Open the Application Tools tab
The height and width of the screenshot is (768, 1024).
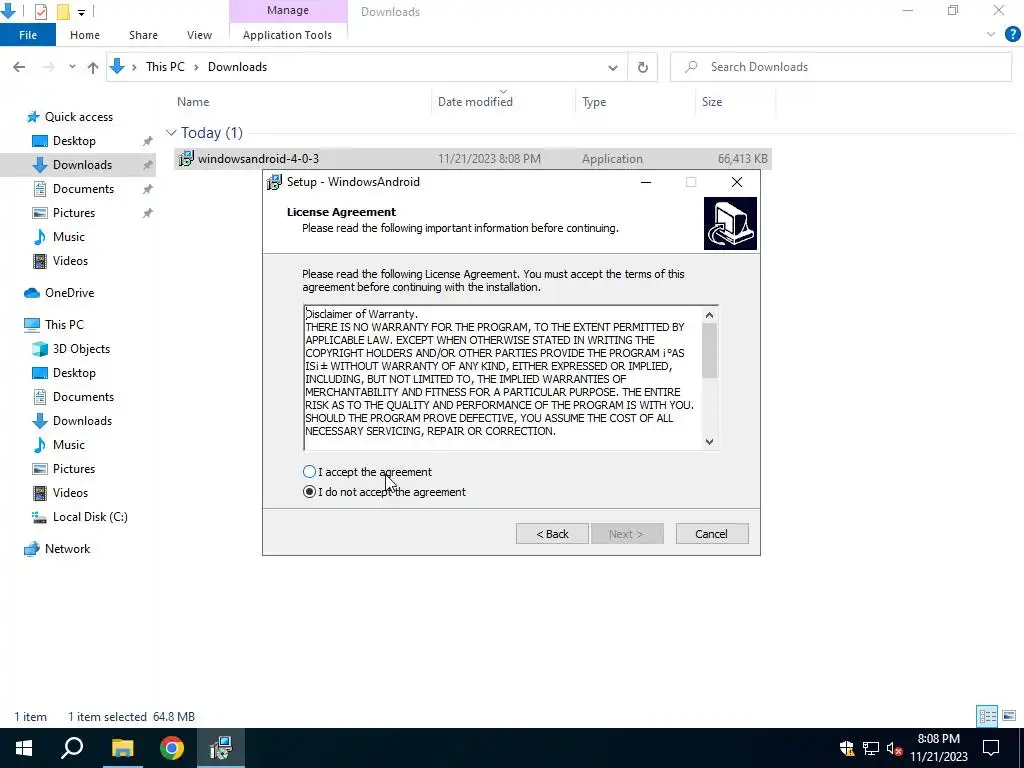[x=287, y=35]
